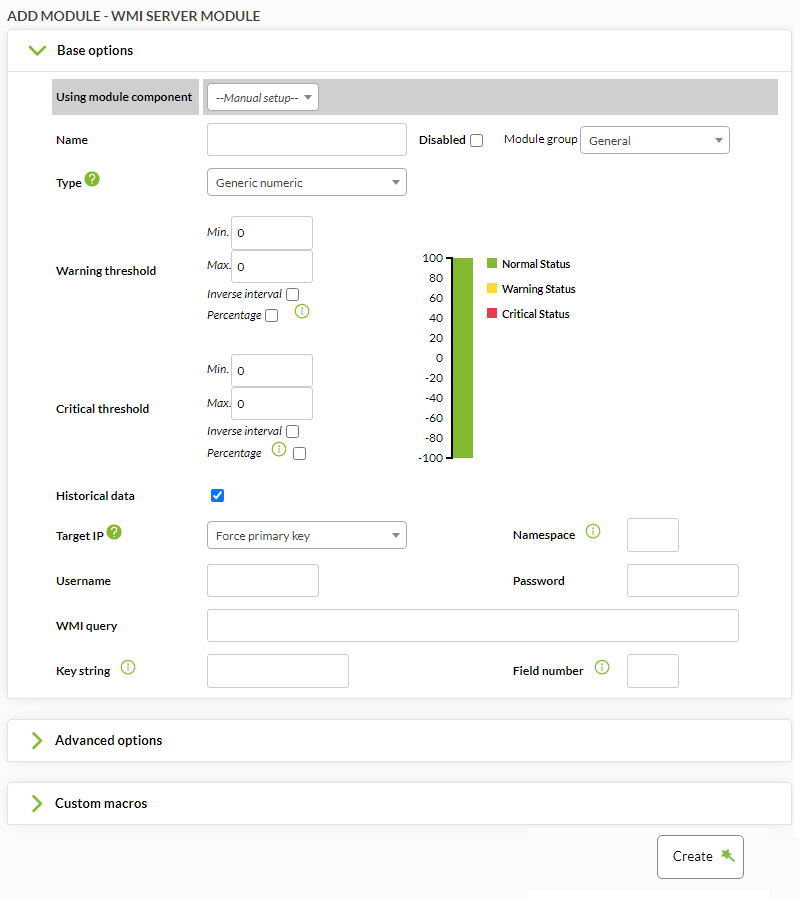Click the ADD MODULE - WMI SERVER MODULE heading
The height and width of the screenshot is (900, 800).
134,16
